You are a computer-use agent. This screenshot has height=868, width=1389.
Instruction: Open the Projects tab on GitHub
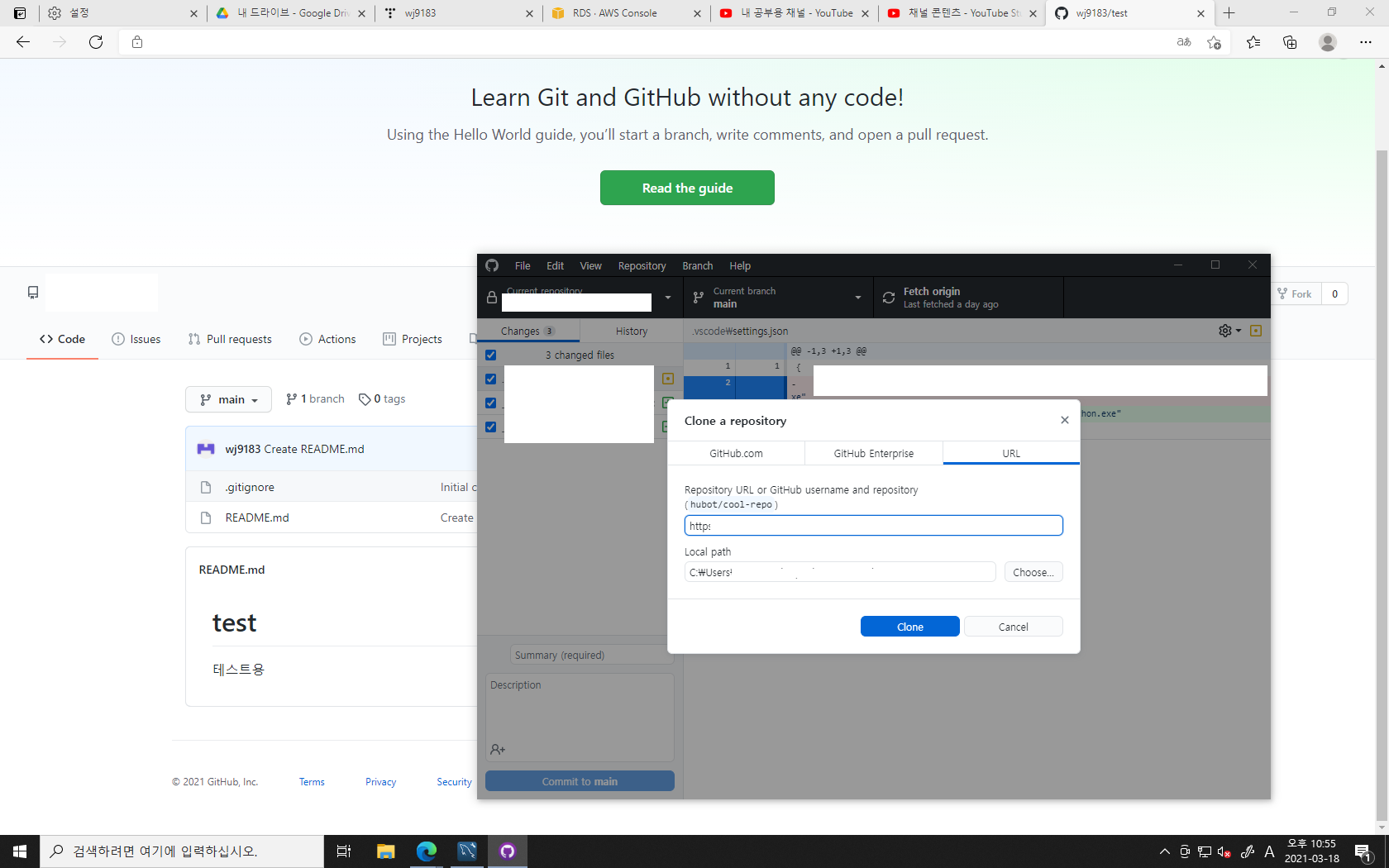tap(413, 339)
